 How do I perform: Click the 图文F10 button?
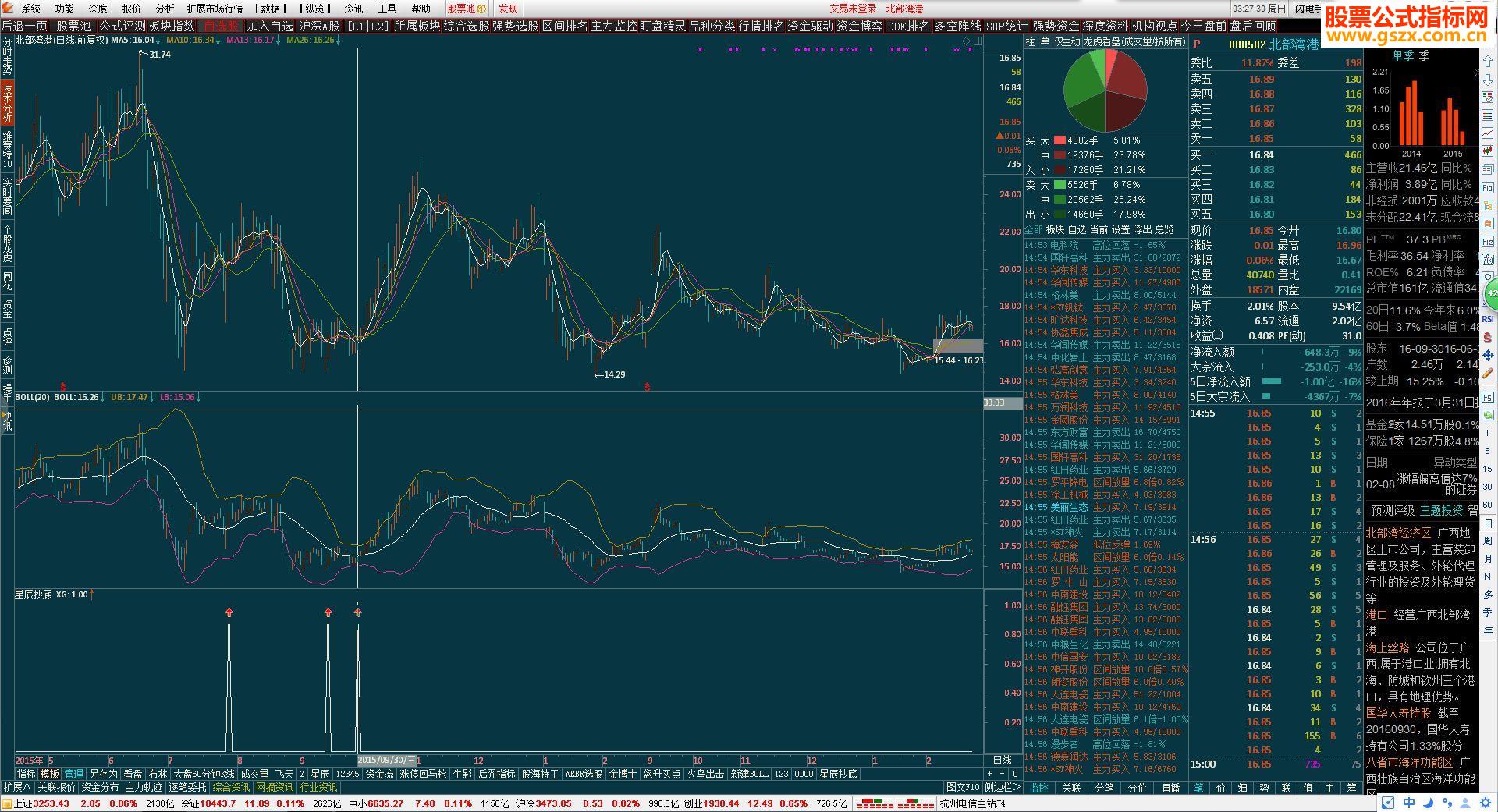pyautogui.click(x=964, y=788)
